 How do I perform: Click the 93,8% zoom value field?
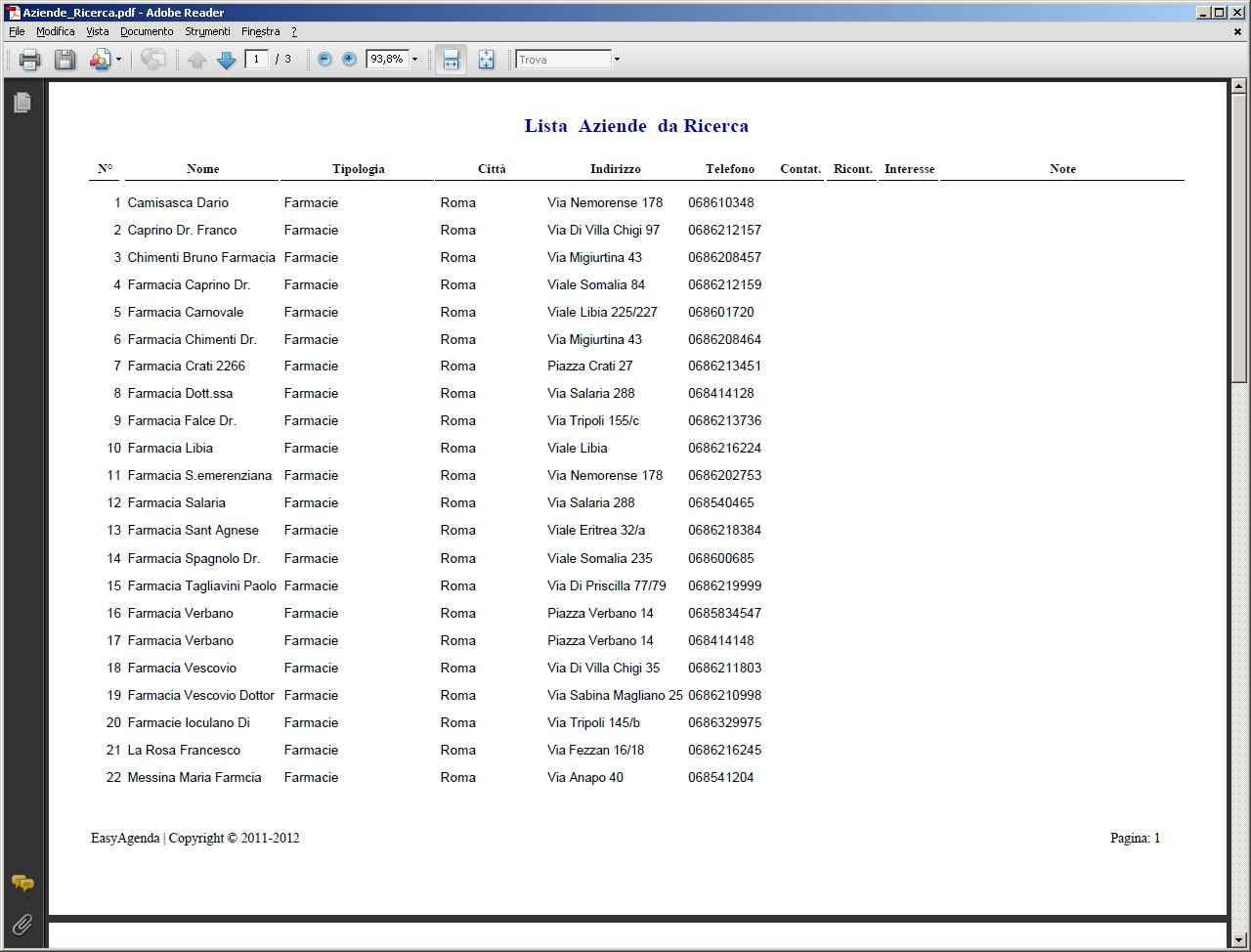click(387, 60)
